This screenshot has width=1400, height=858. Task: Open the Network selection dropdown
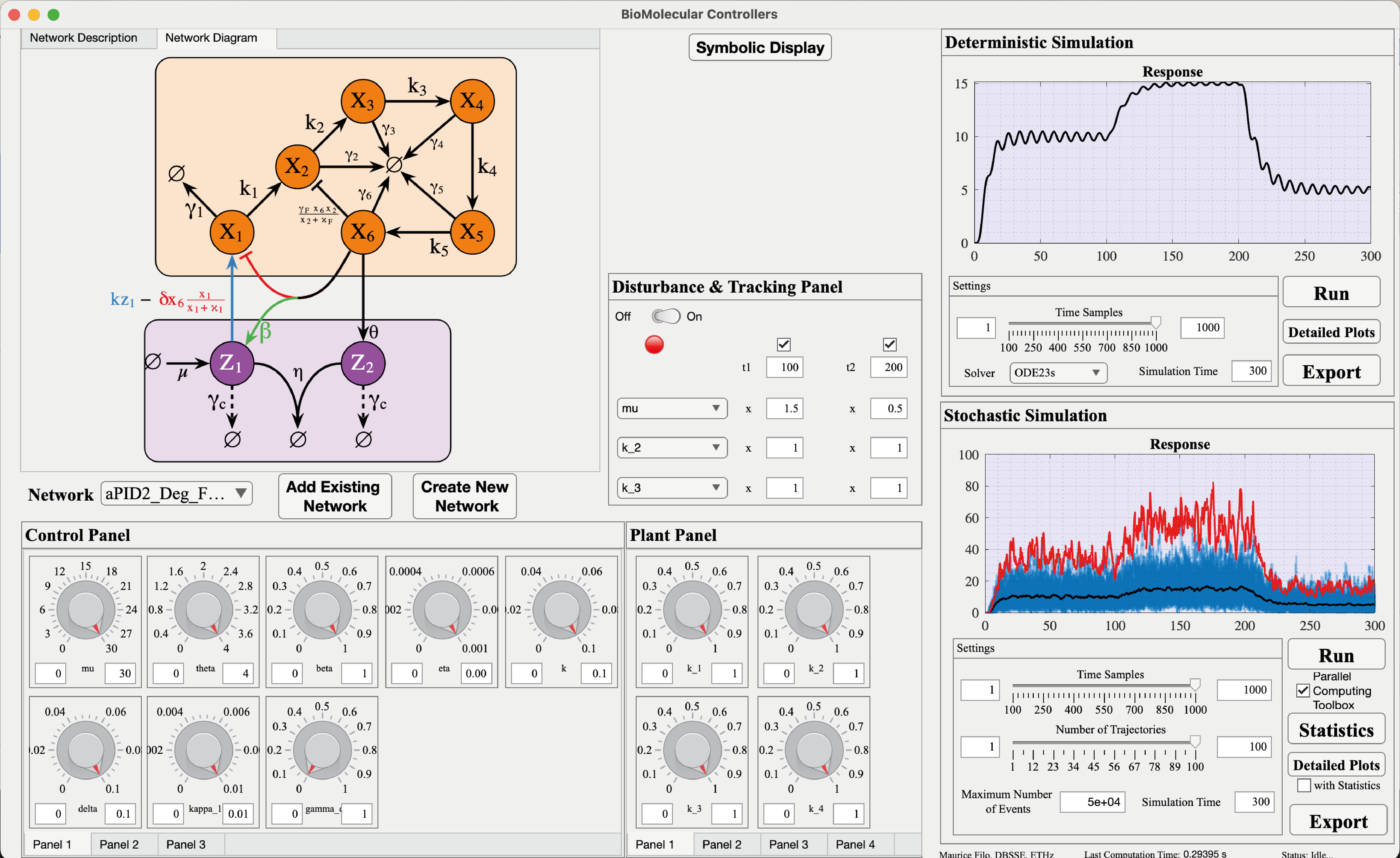(x=177, y=493)
